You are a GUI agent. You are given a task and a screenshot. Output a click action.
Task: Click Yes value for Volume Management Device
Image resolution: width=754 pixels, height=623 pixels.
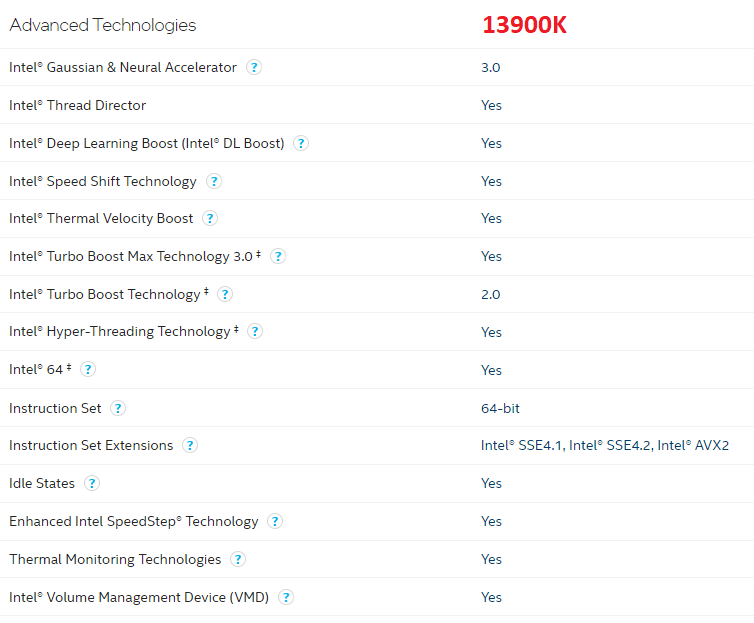[491, 598]
